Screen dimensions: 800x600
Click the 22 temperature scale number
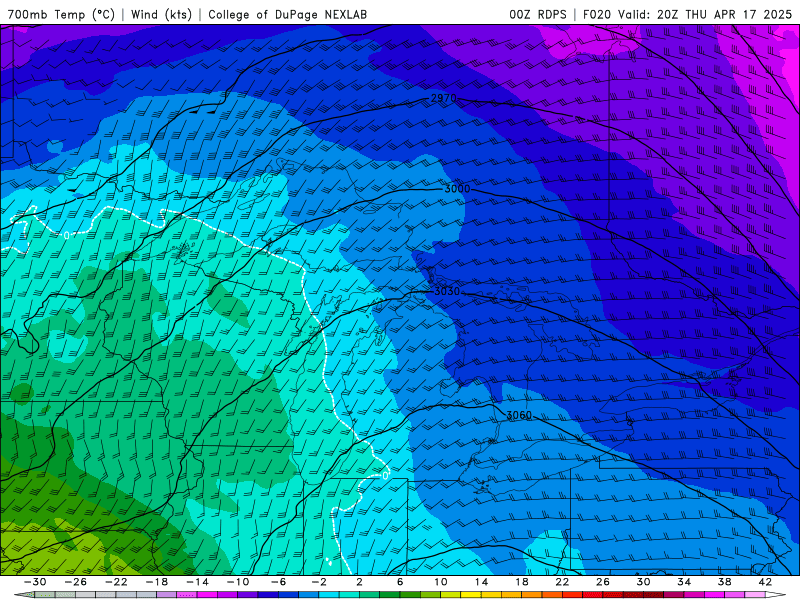562,582
